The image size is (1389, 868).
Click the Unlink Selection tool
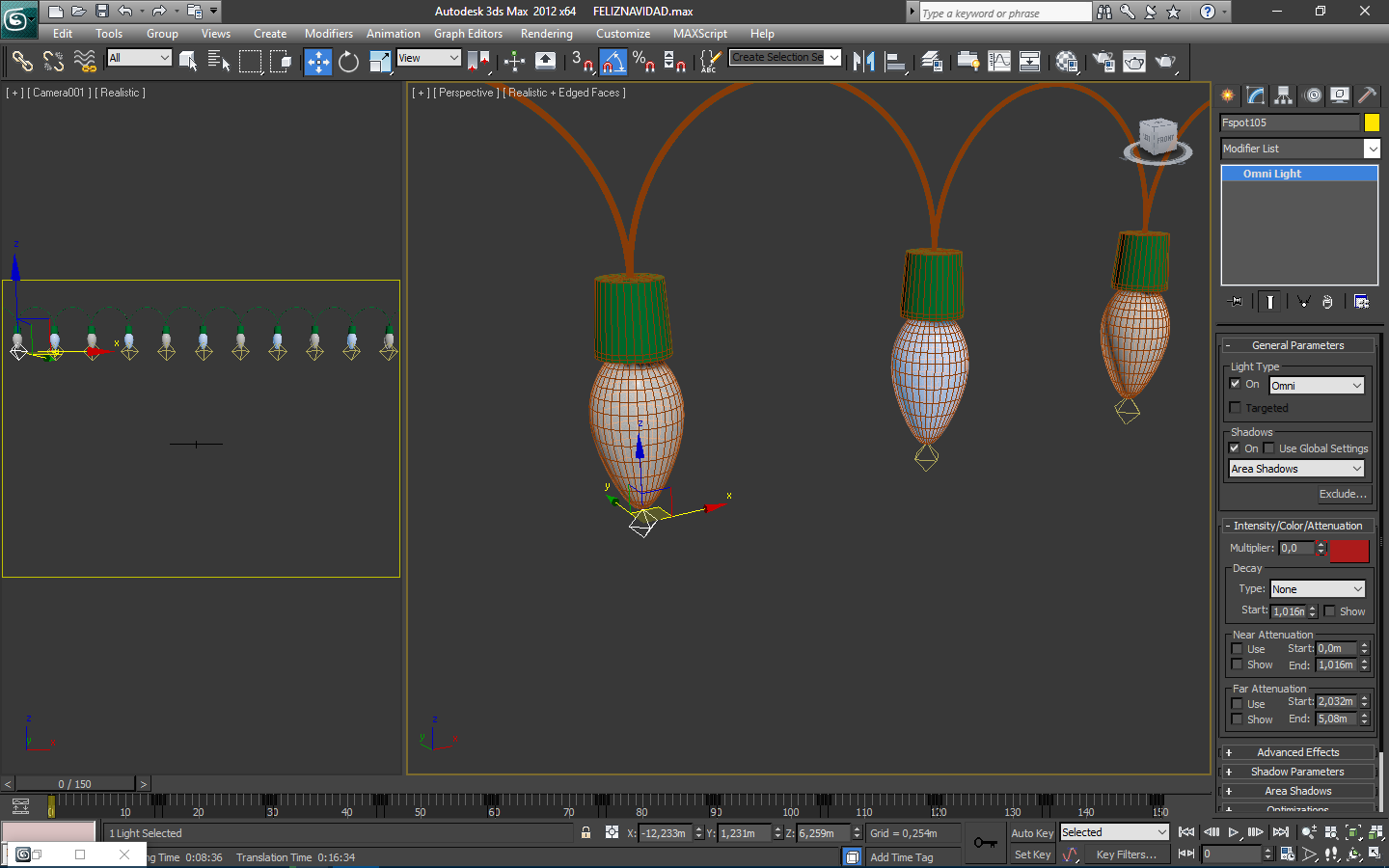tap(53, 62)
